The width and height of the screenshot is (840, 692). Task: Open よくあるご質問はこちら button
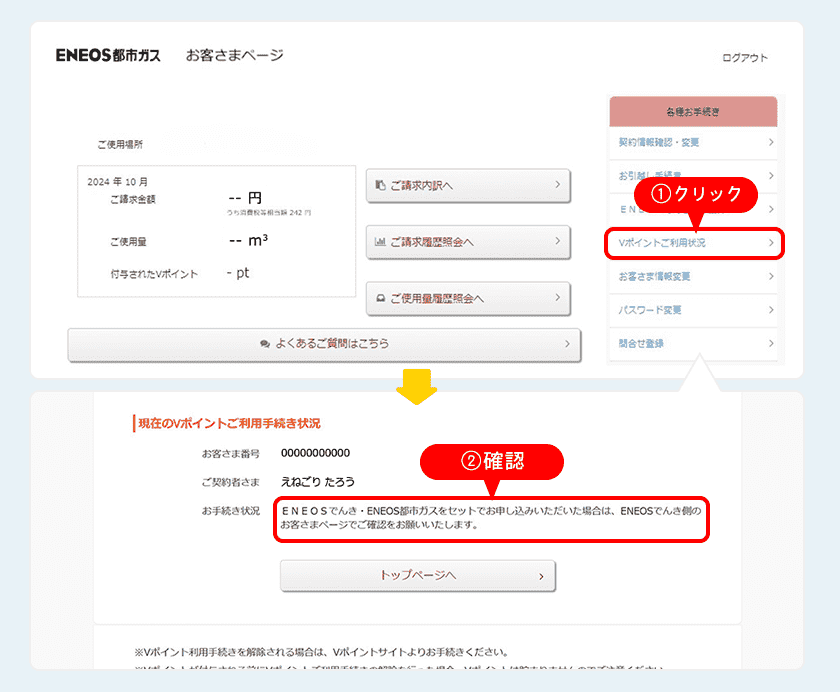pos(324,344)
